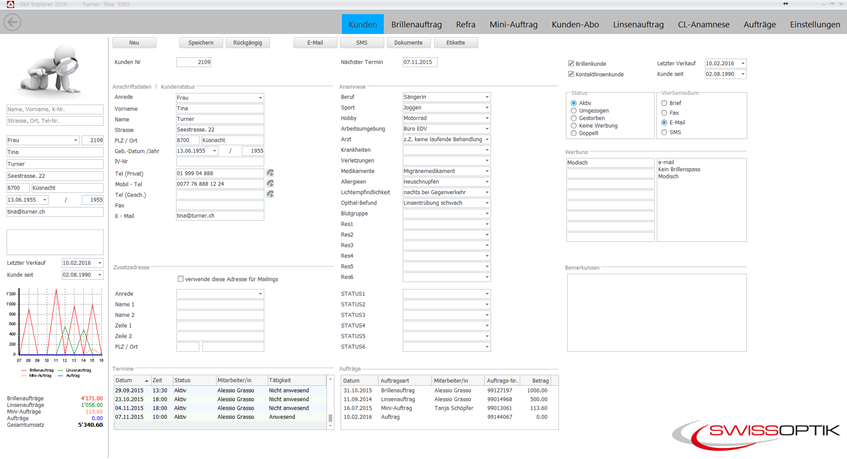Screen dimensions: 847x459
Task: Enable 'verwende diese Adresse für Mailings'
Action: [x=180, y=279]
